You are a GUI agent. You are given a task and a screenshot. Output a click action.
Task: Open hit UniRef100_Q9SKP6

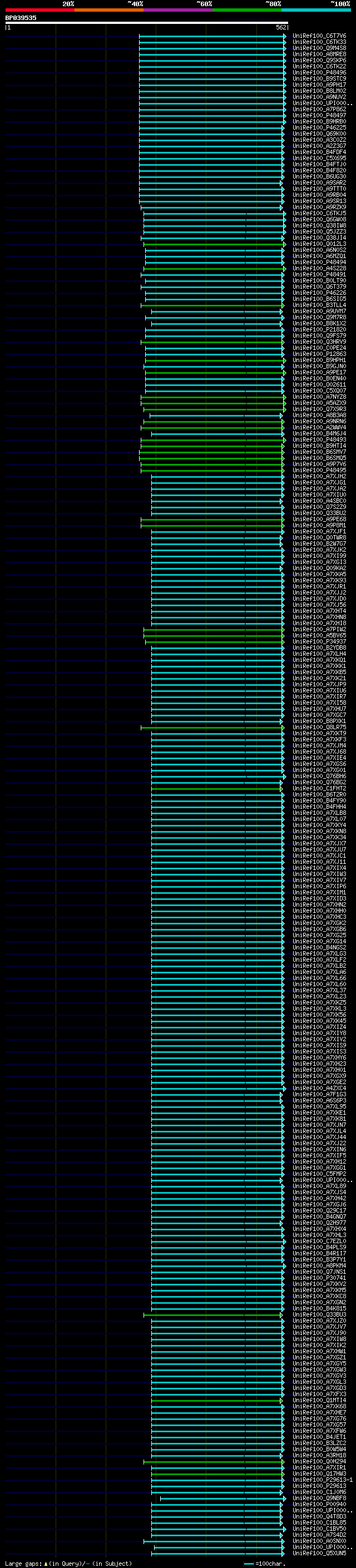pyautogui.click(x=319, y=60)
